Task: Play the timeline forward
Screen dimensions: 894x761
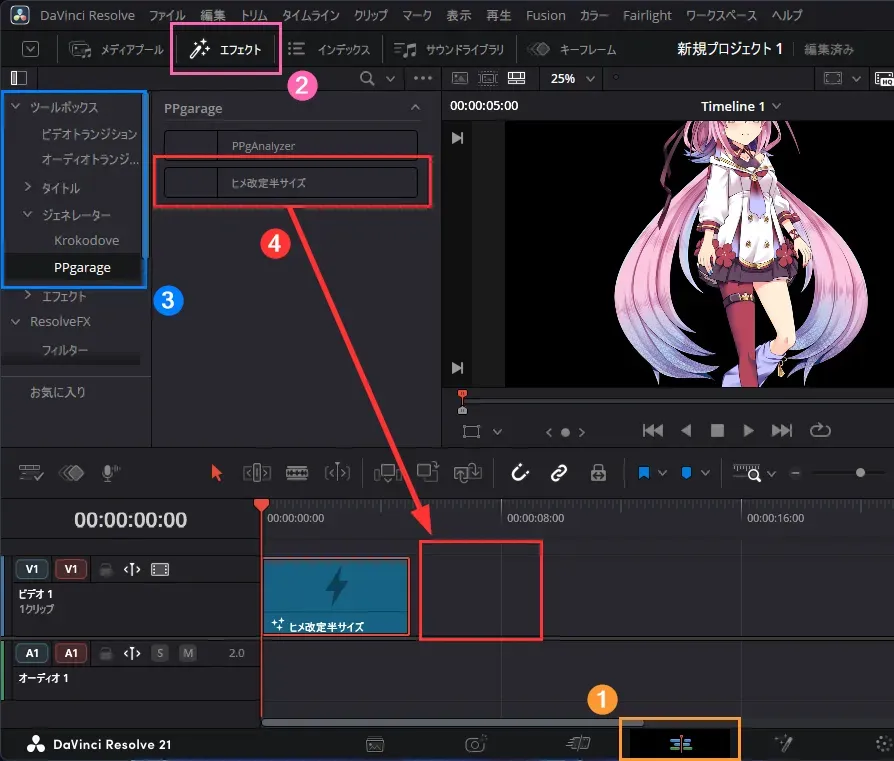Action: click(x=749, y=430)
